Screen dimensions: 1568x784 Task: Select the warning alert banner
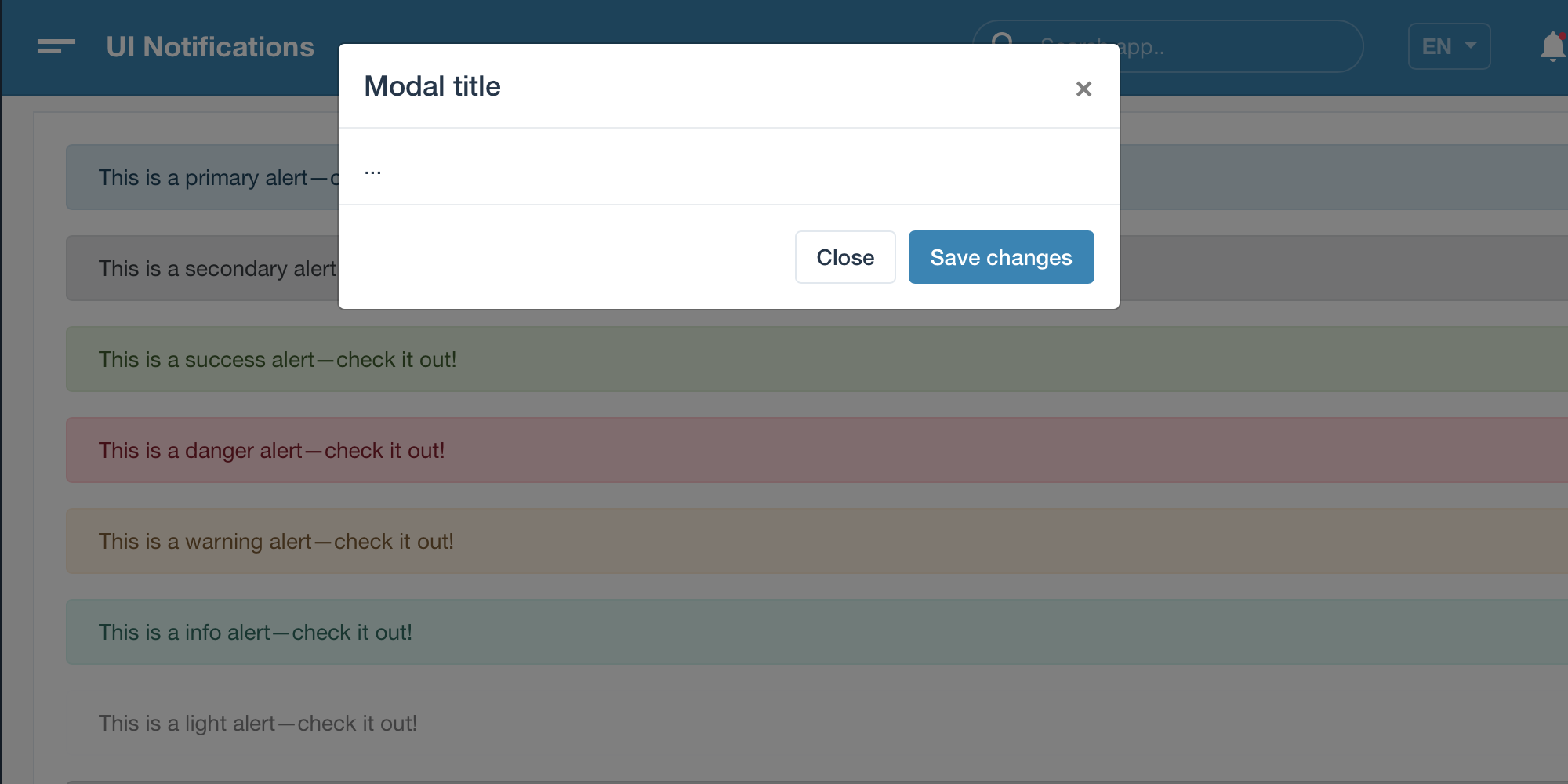click(x=817, y=541)
